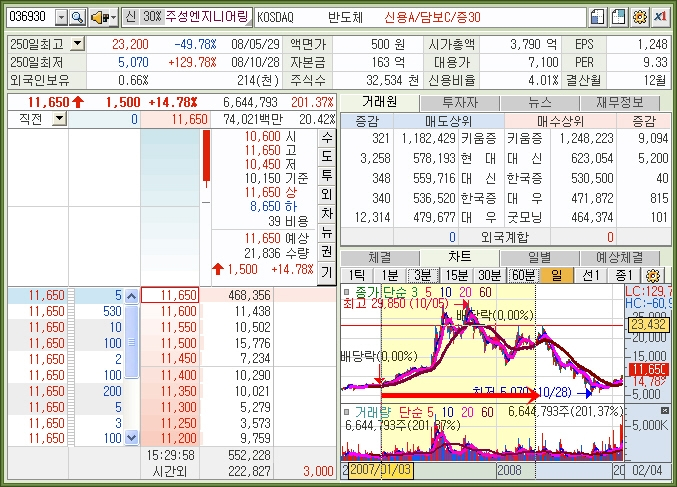This screenshot has height=487, width=677.
Task: Toggle the 거래량 checkbox on the volume chart
Action: (348, 410)
